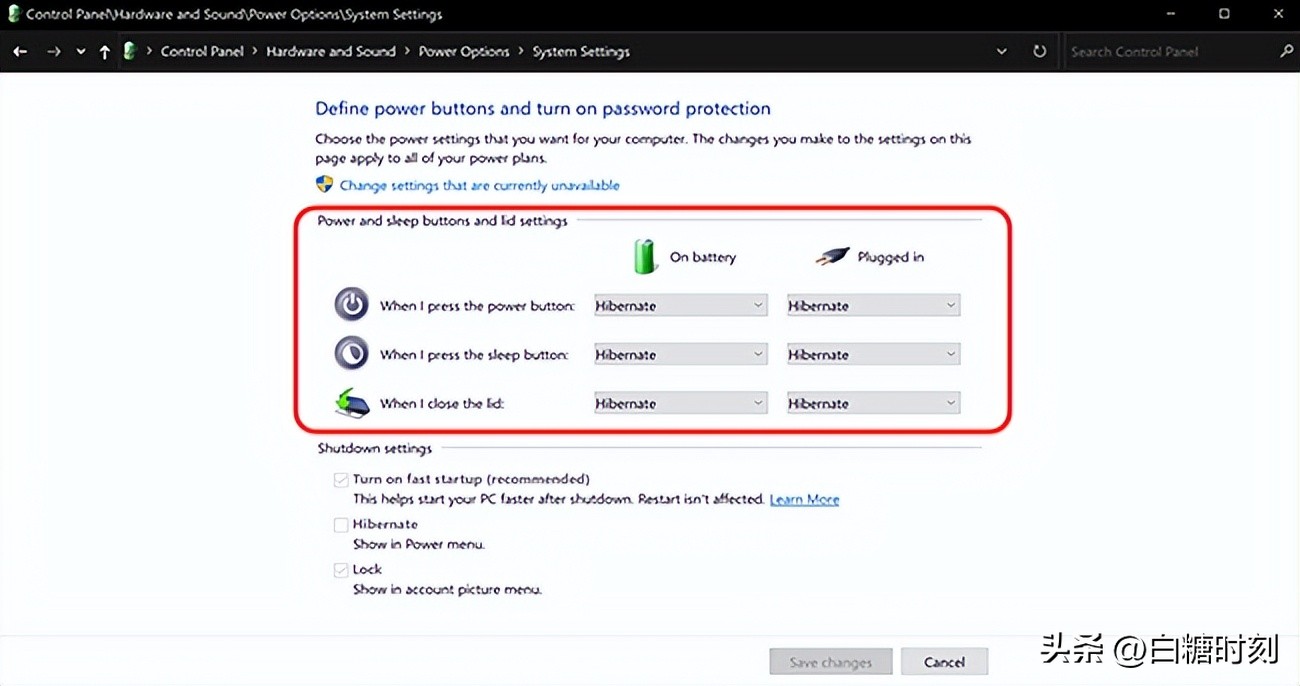
Task: Open the recent locations history chevron
Action: (80, 52)
